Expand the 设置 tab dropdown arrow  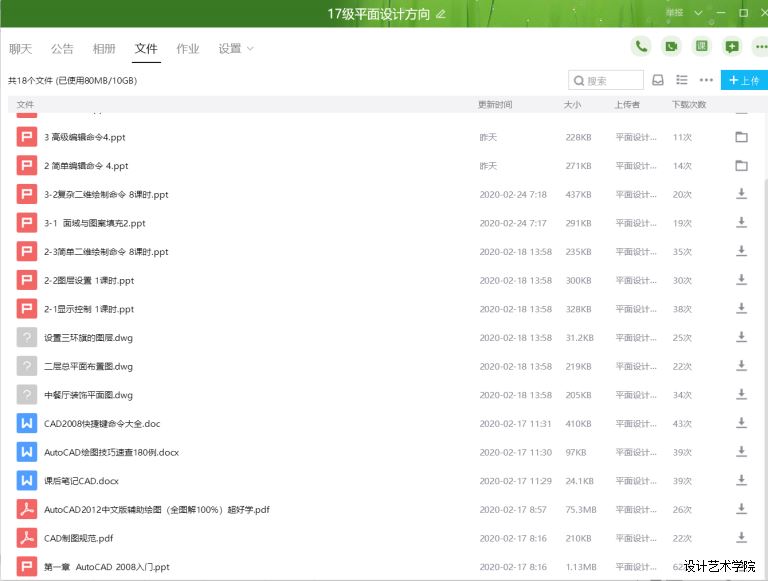pos(250,48)
